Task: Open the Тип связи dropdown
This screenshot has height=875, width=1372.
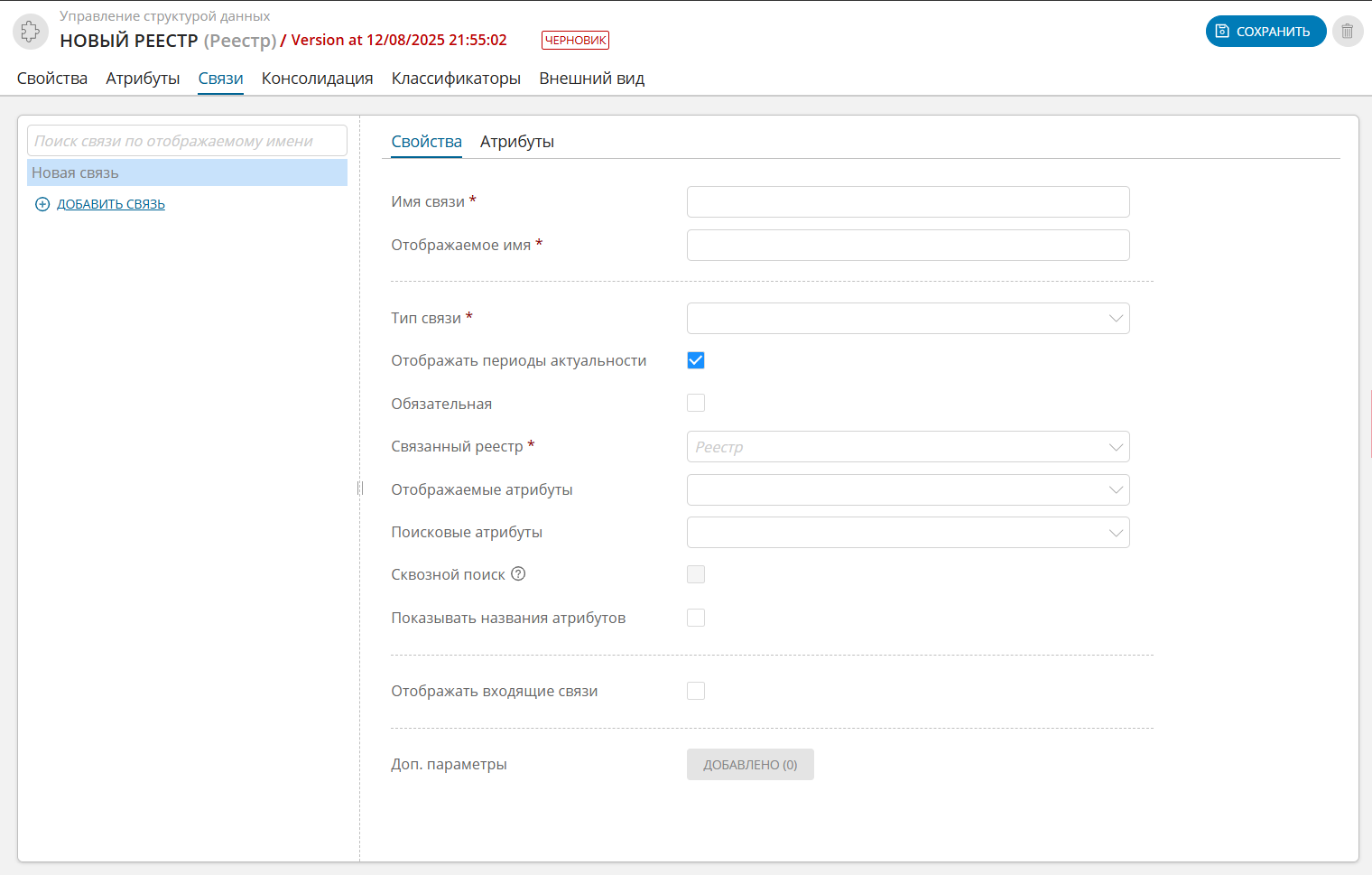Action: (x=907, y=318)
